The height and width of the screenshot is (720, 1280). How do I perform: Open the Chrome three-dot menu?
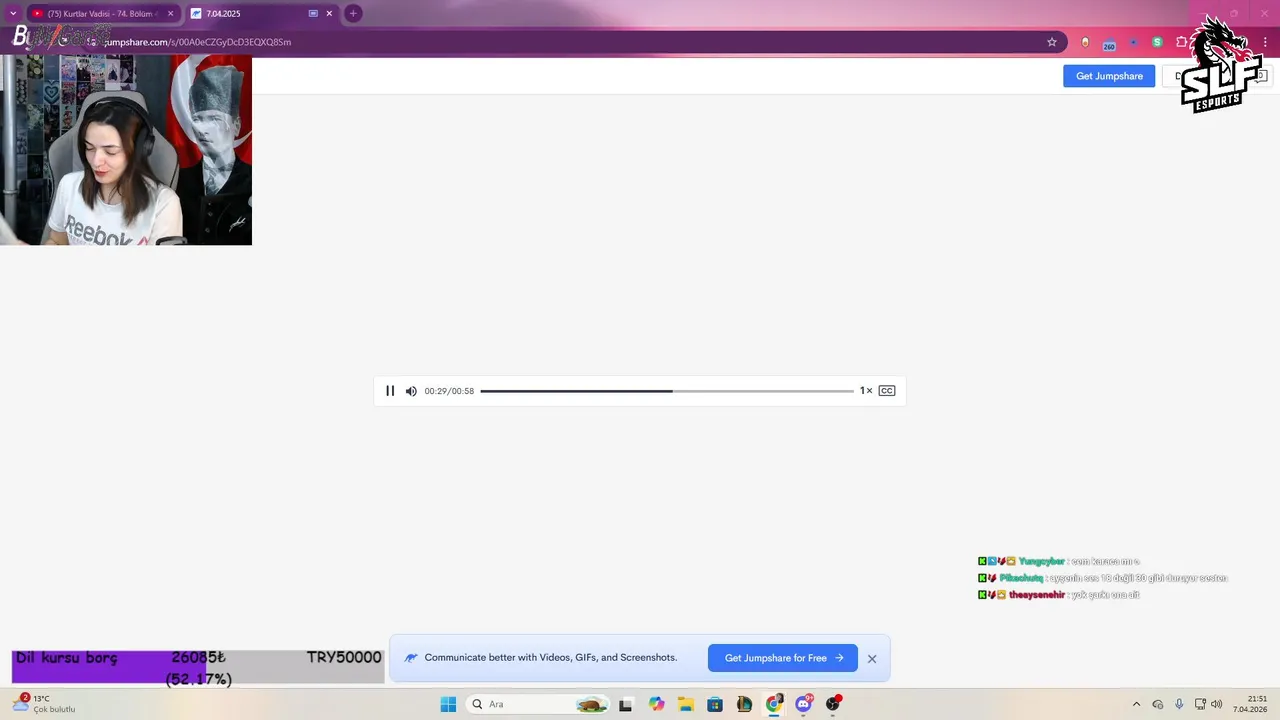[1264, 42]
